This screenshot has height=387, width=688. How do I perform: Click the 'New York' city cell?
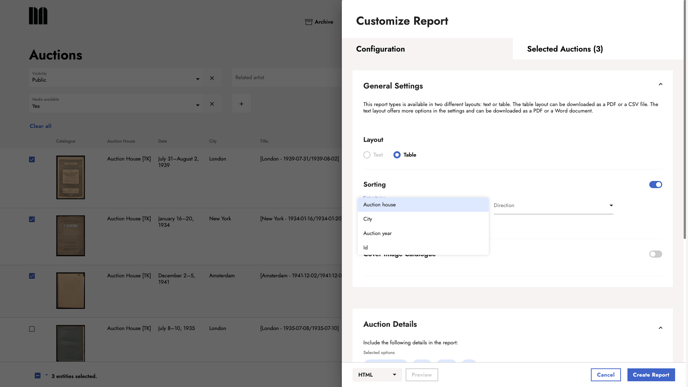pos(220,219)
